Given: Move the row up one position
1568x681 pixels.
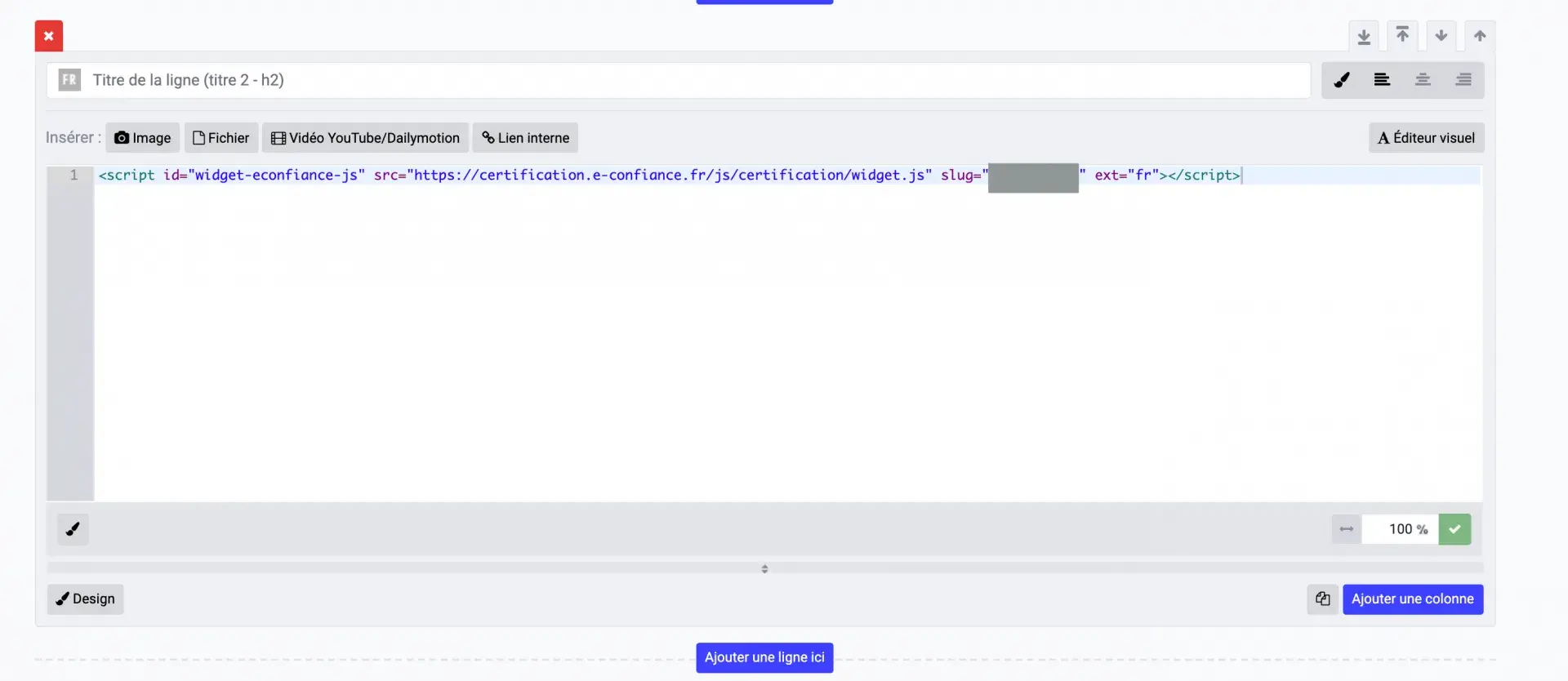Looking at the screenshot, I should coord(1480,36).
